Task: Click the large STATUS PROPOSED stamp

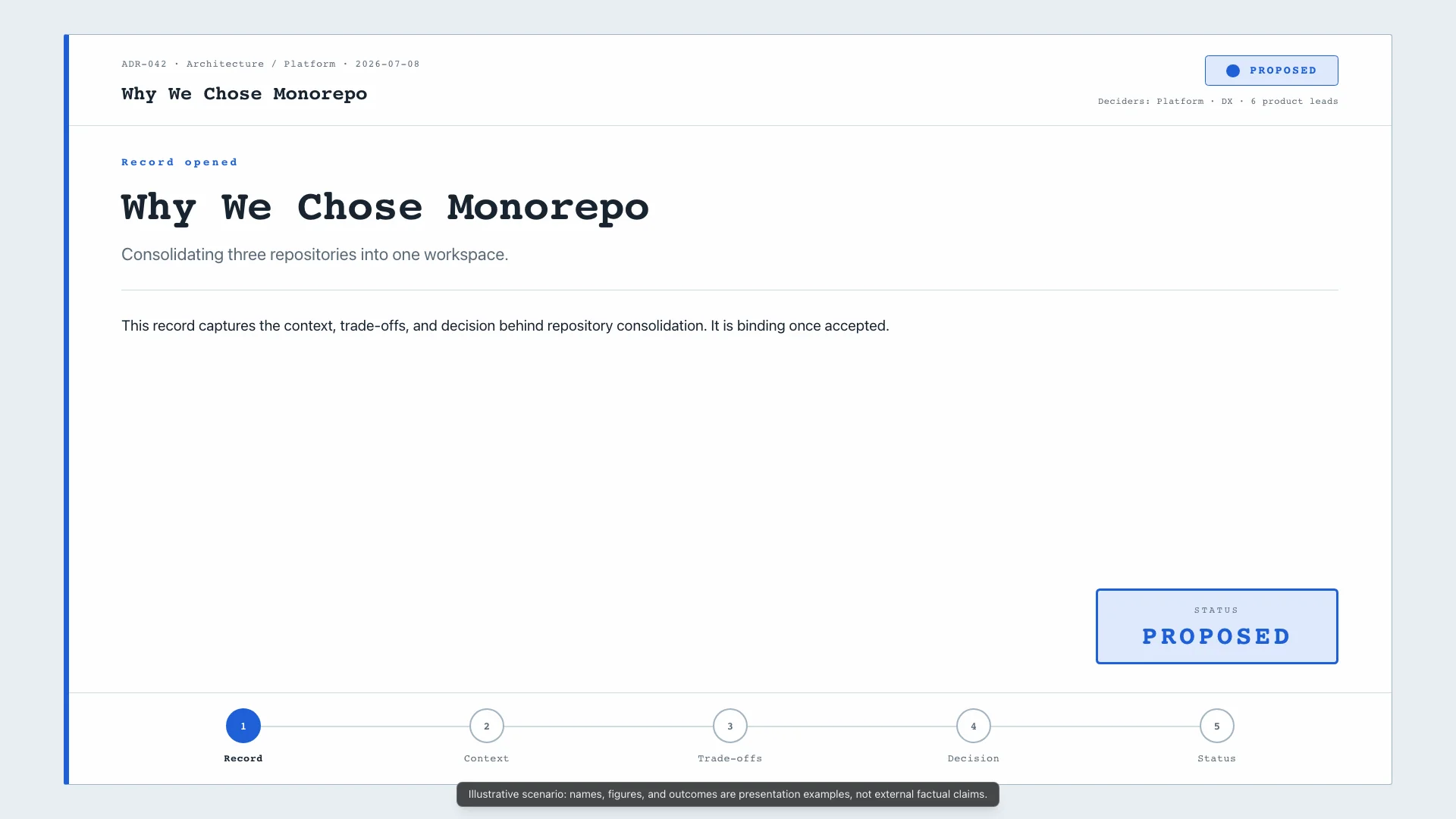Action: (1217, 626)
